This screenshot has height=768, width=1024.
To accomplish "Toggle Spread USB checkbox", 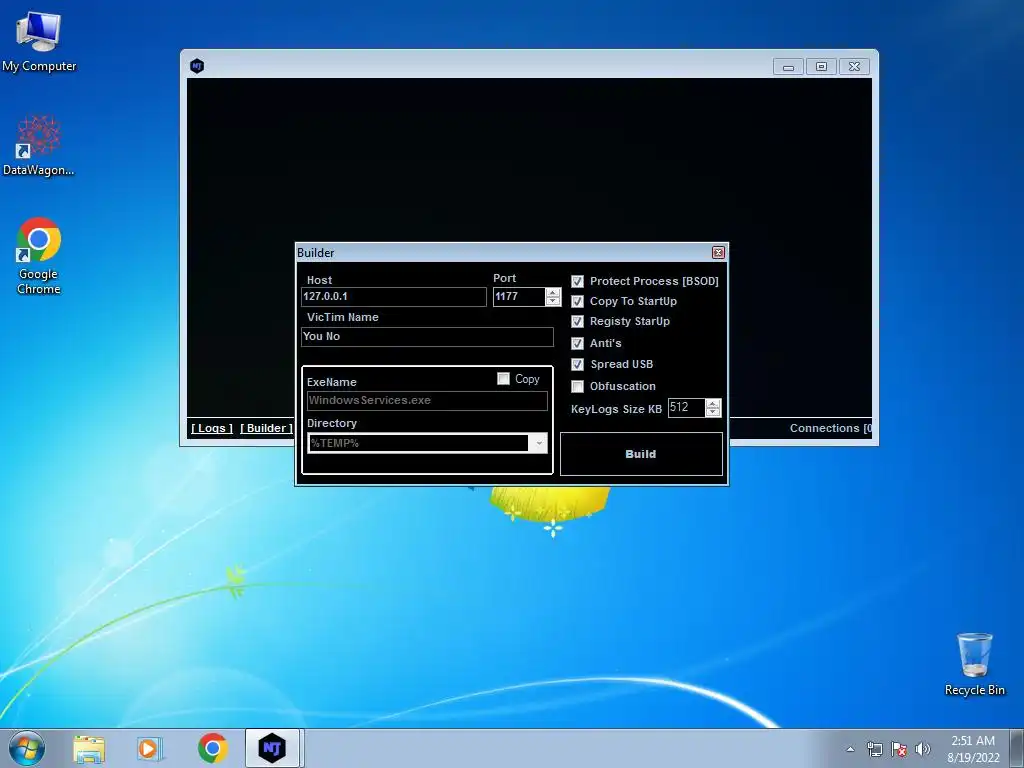I will (x=577, y=364).
